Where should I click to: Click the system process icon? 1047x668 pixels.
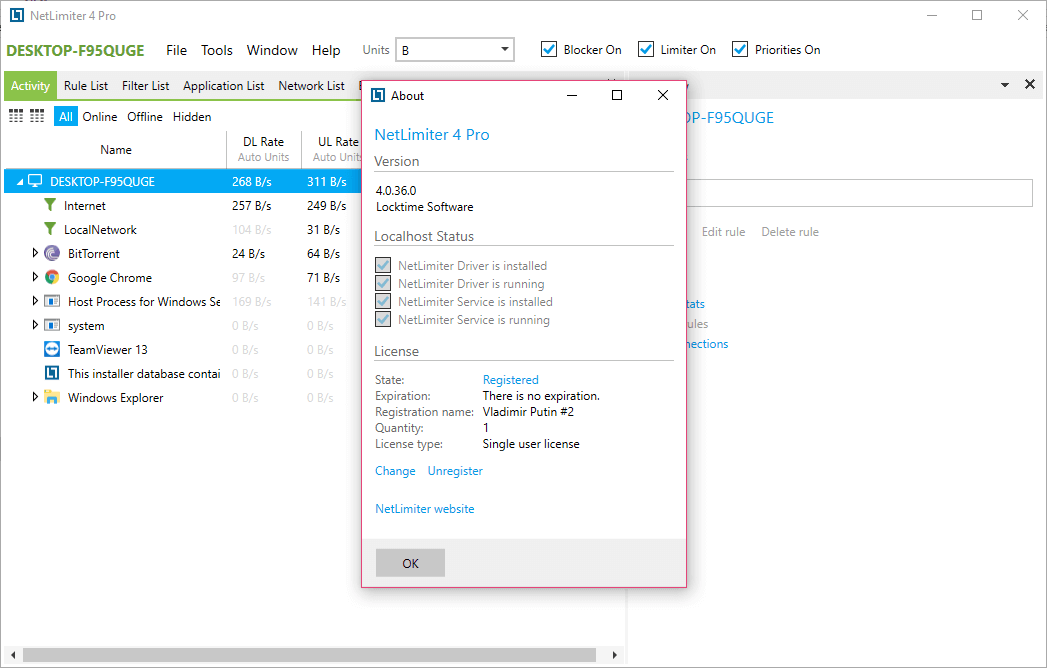52,325
